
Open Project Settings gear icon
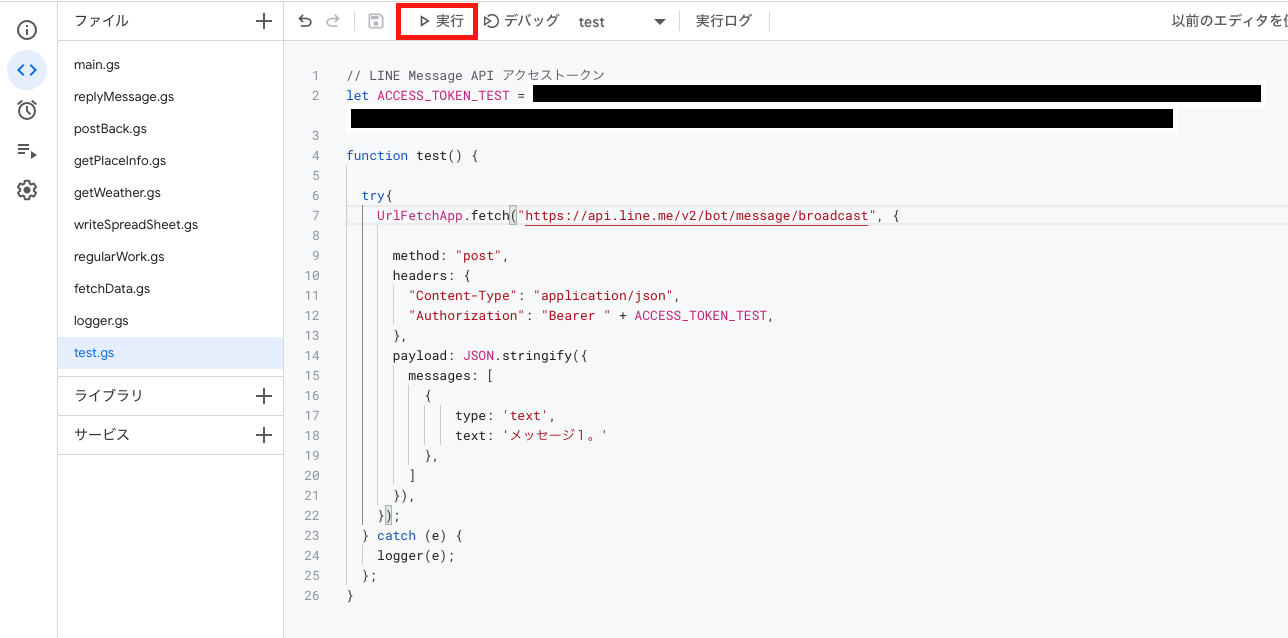[x=27, y=190]
